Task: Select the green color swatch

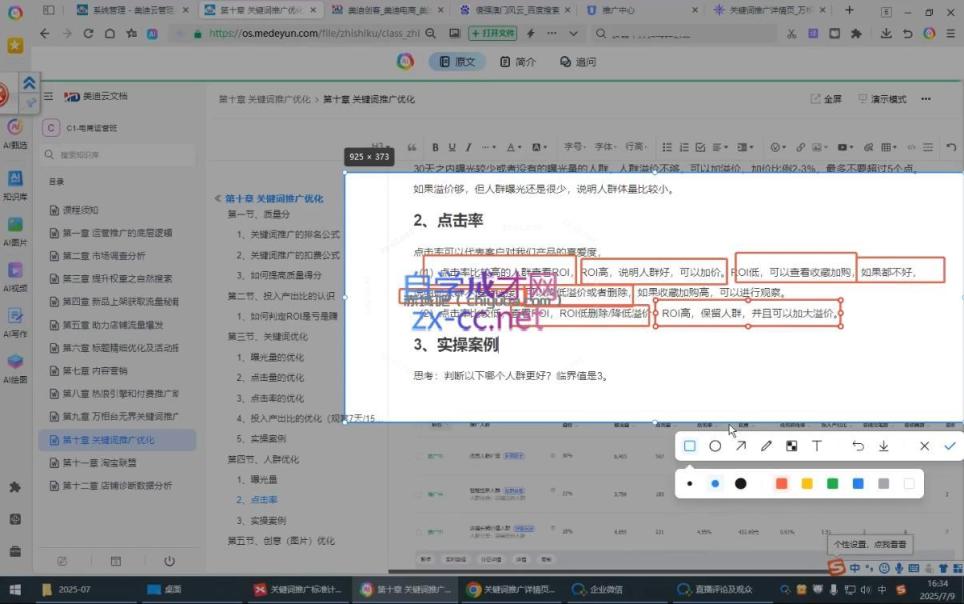Action: click(832, 483)
